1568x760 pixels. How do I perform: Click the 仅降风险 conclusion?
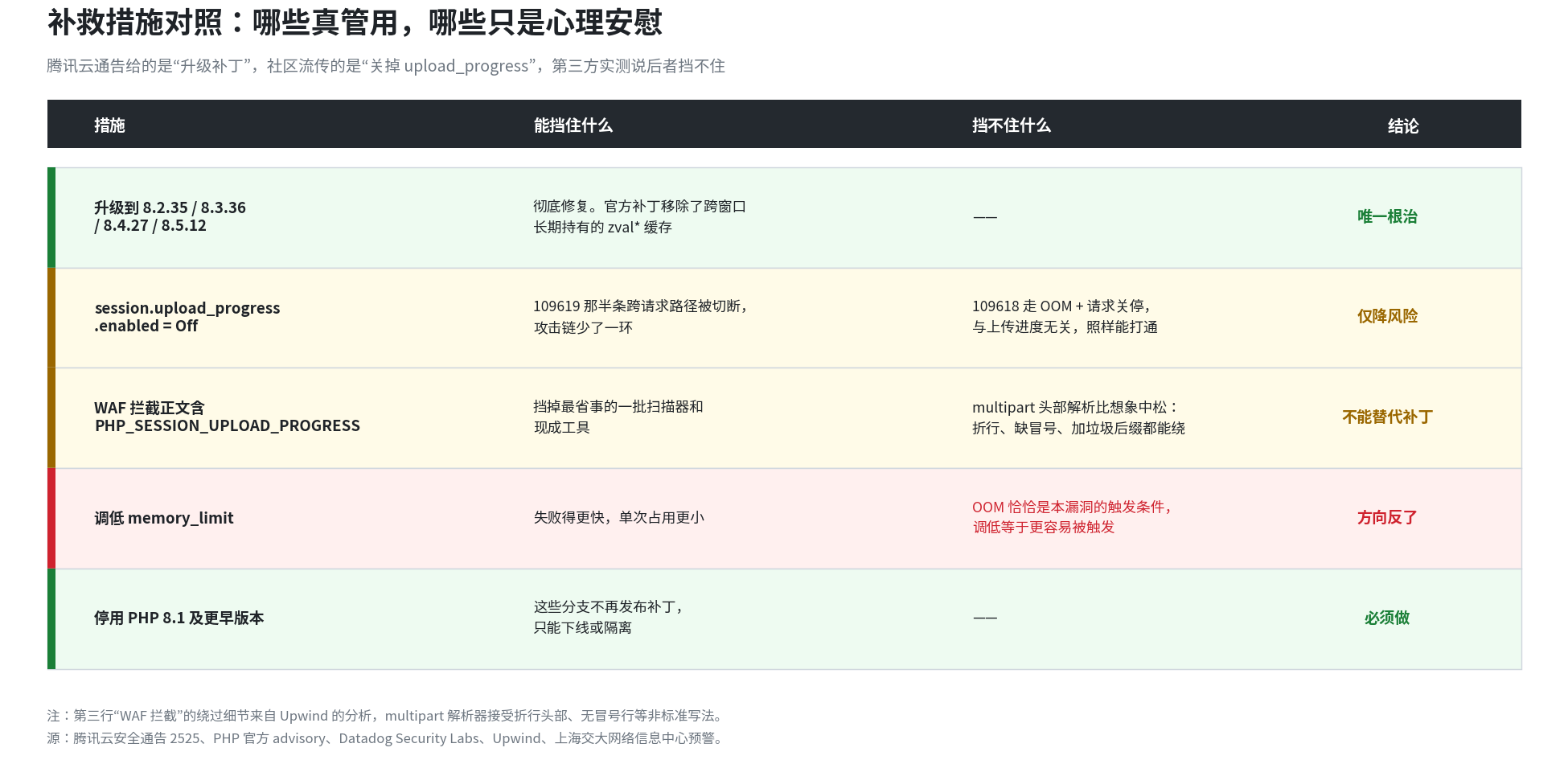pos(1387,316)
